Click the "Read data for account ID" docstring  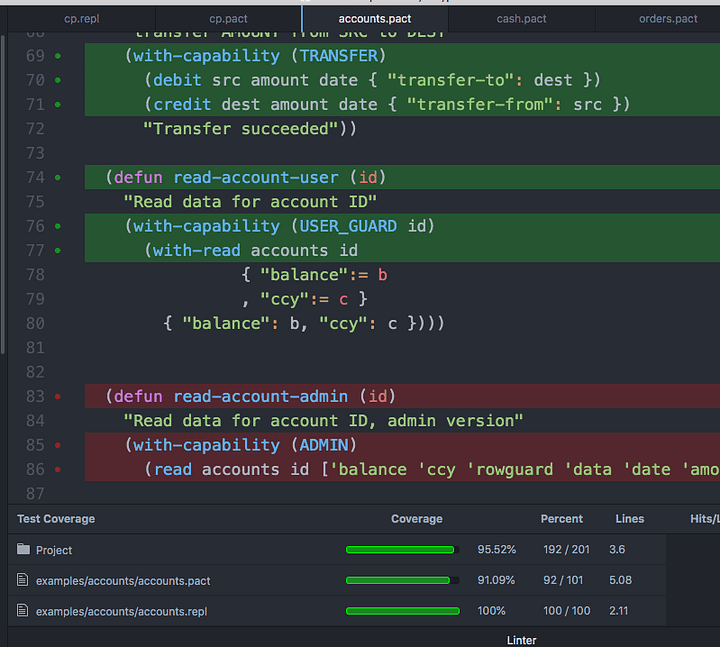pos(250,202)
